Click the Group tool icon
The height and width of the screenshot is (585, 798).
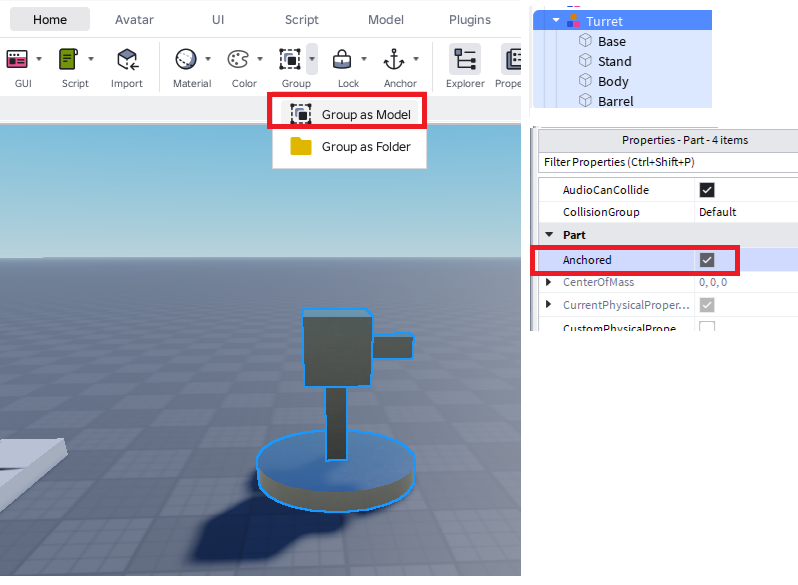pos(291,59)
